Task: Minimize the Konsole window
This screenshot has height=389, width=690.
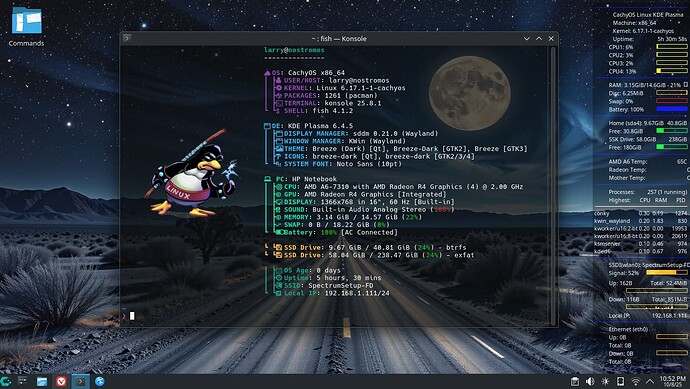Action: click(x=527, y=39)
